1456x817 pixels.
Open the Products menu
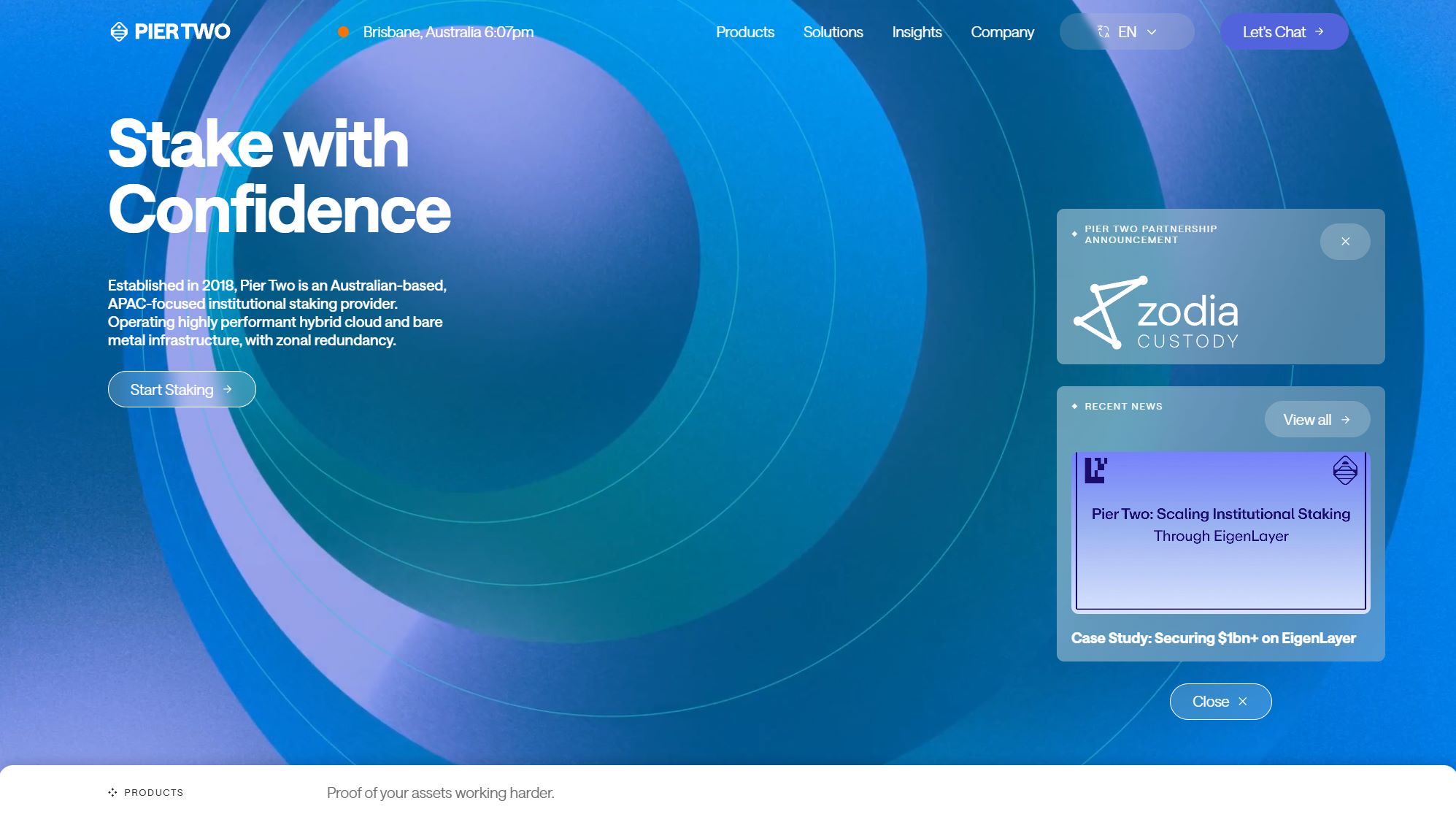[x=744, y=32]
